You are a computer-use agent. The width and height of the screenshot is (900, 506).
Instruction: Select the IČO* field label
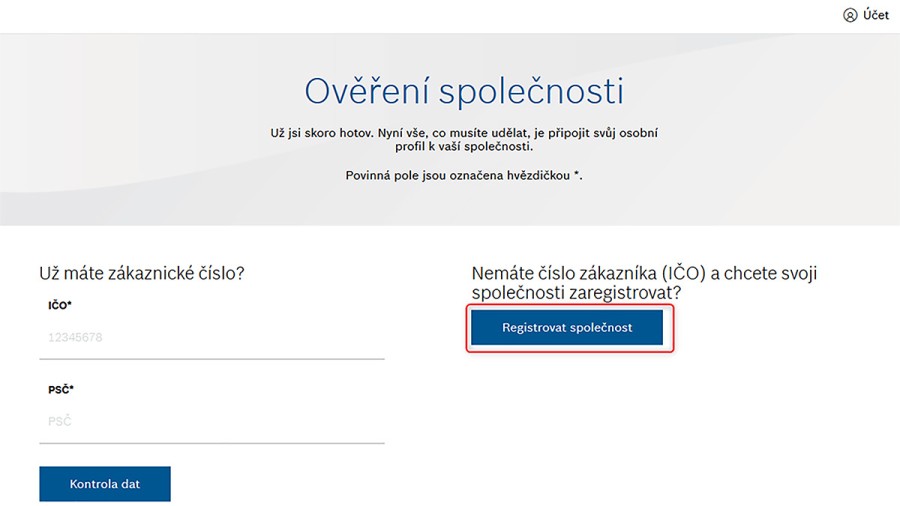(60, 305)
